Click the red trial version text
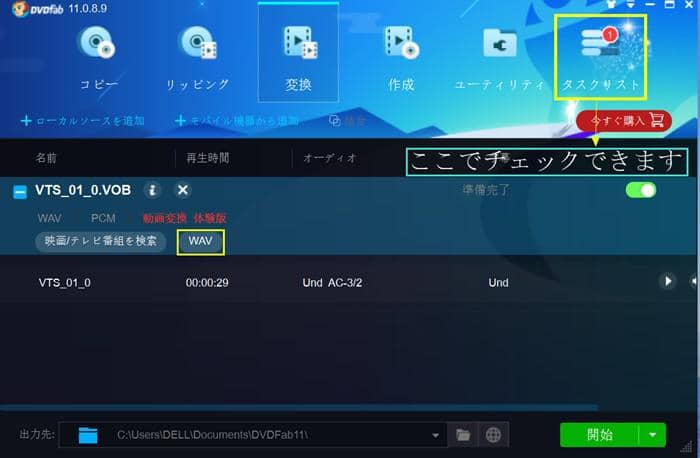Screen dimensions: 700x458 coord(184,218)
